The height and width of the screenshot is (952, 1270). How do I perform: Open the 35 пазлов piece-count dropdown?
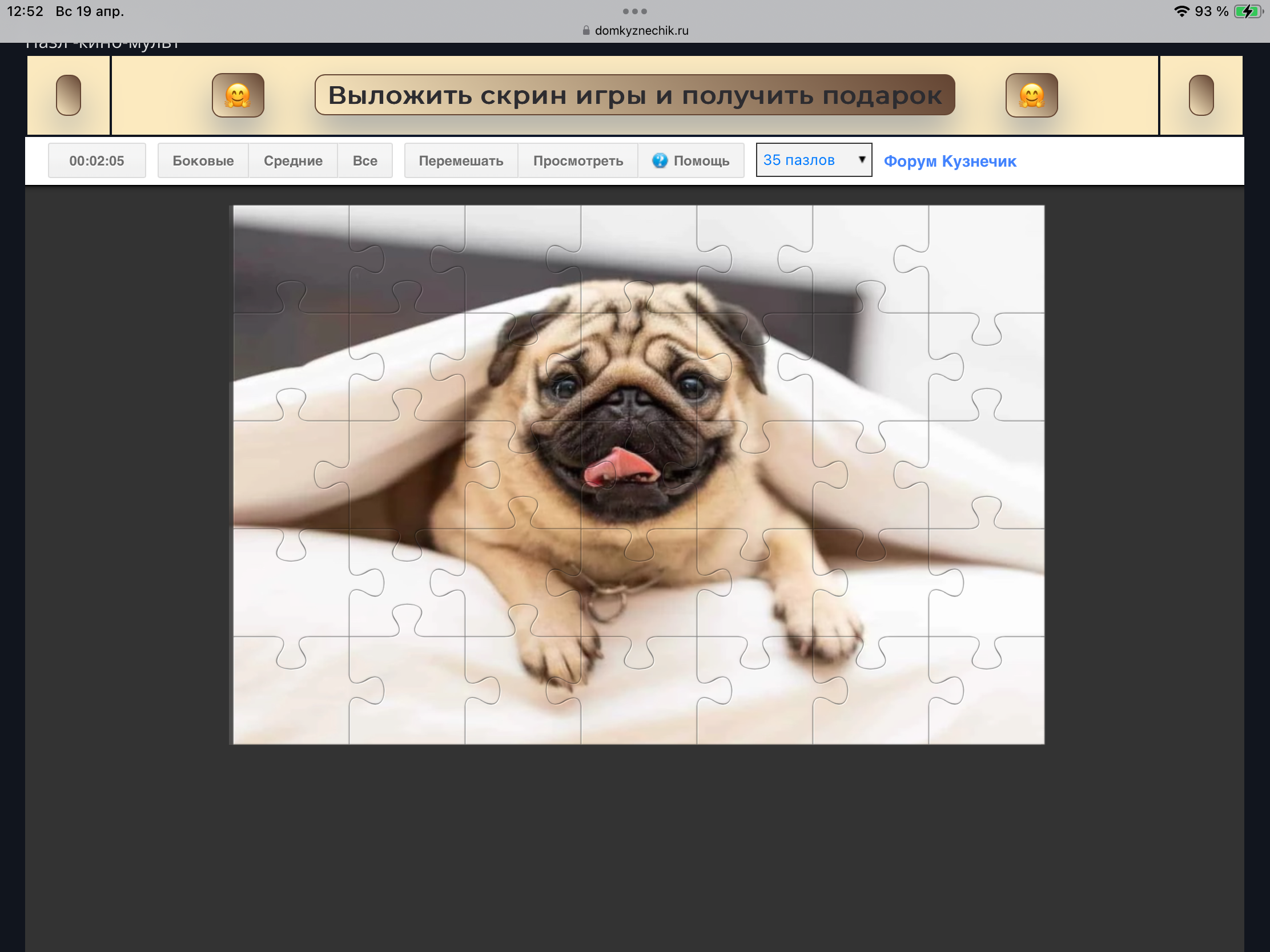pyautogui.click(x=807, y=160)
